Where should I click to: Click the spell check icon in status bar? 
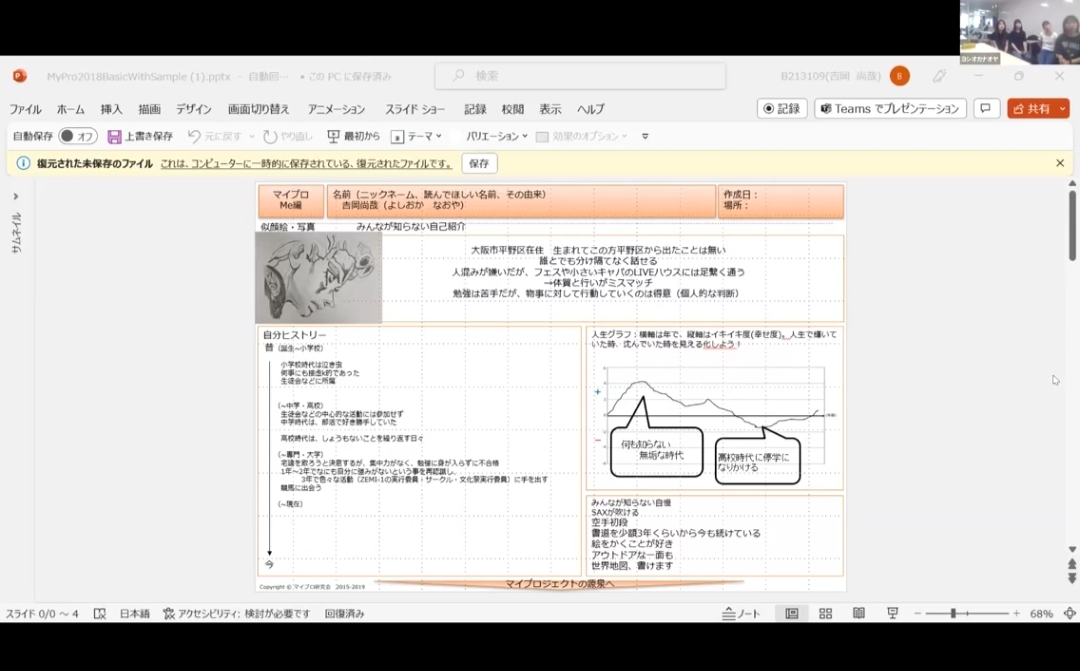point(100,613)
